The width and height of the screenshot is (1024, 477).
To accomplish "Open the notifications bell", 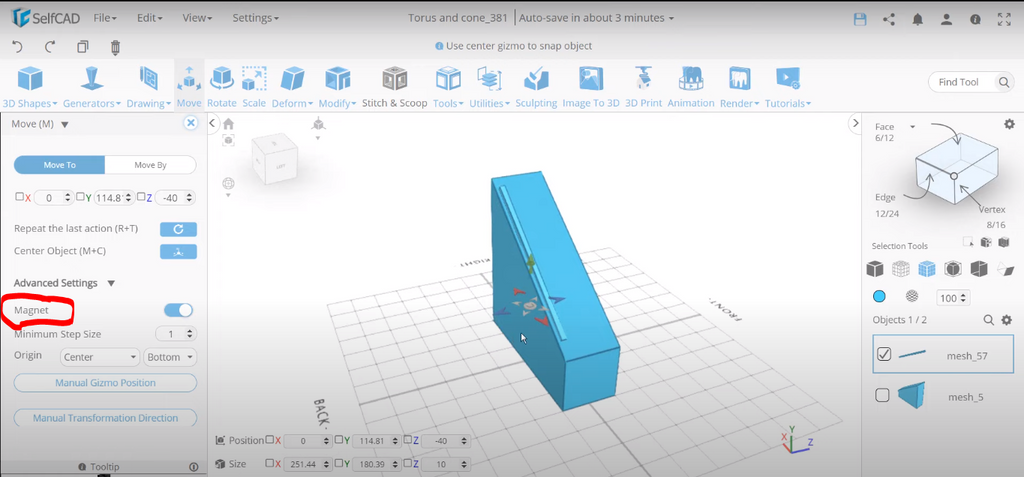I will pyautogui.click(x=918, y=19).
